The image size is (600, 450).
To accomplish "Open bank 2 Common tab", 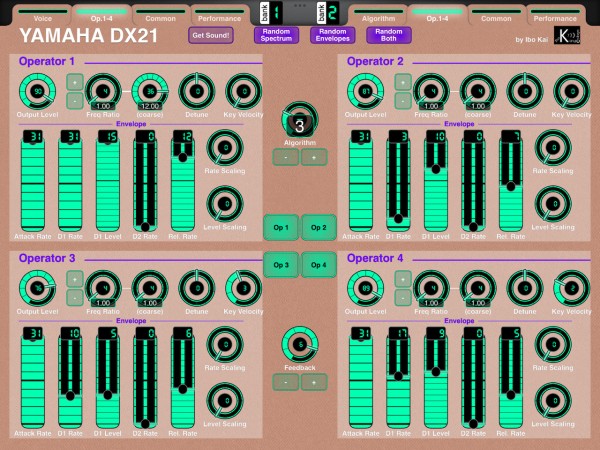I will click(x=496, y=16).
